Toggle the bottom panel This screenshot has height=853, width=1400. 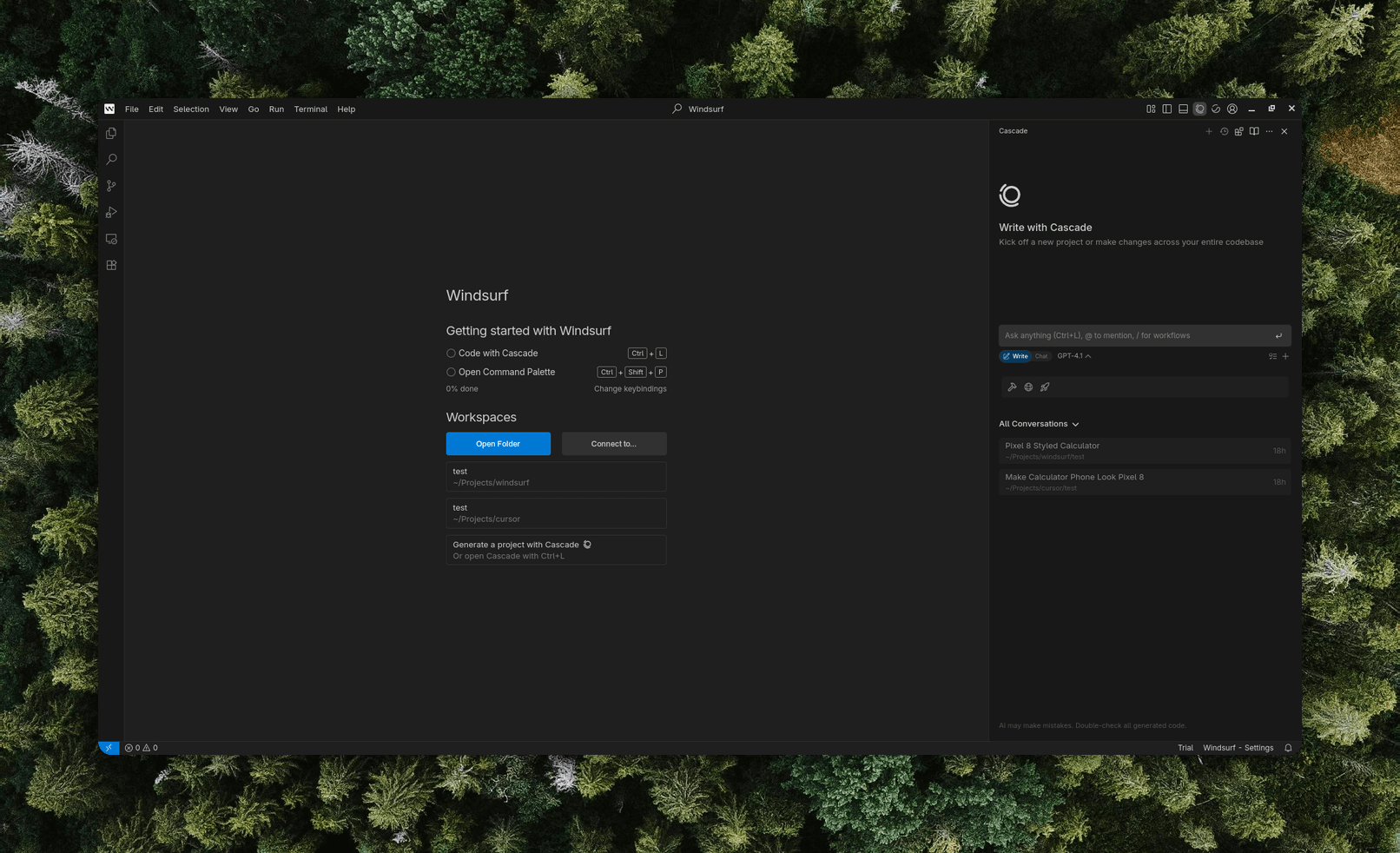coord(1183,109)
